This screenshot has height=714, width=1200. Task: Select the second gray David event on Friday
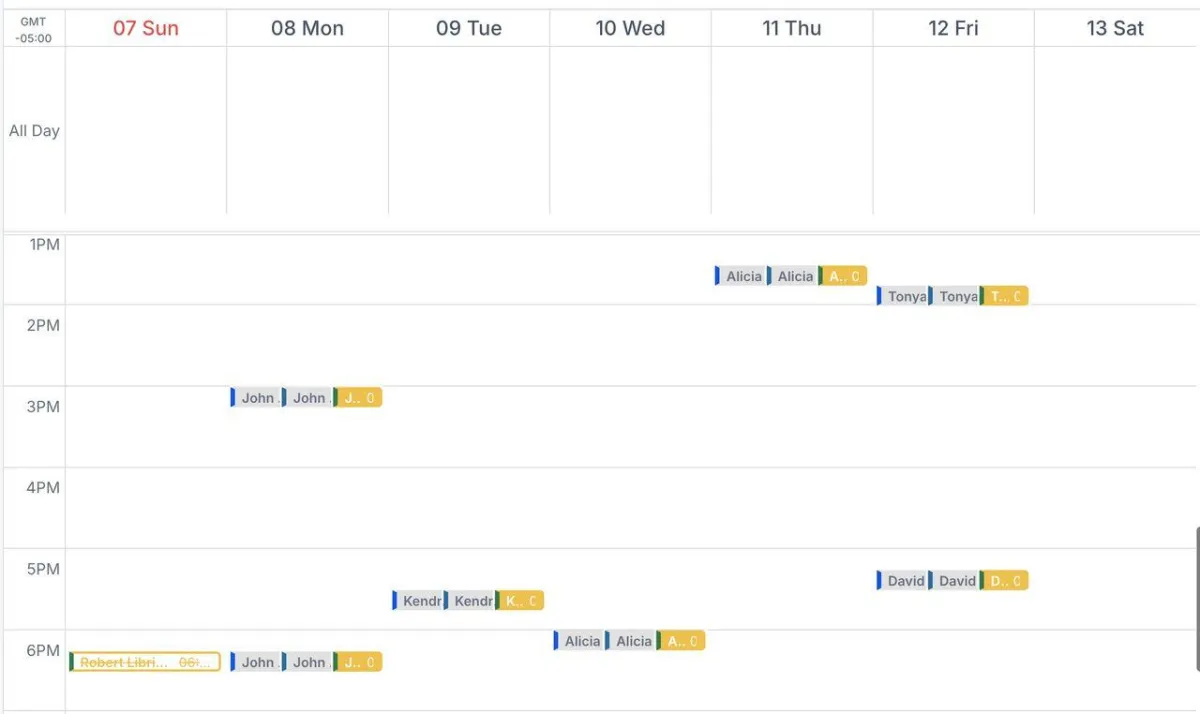coord(955,581)
